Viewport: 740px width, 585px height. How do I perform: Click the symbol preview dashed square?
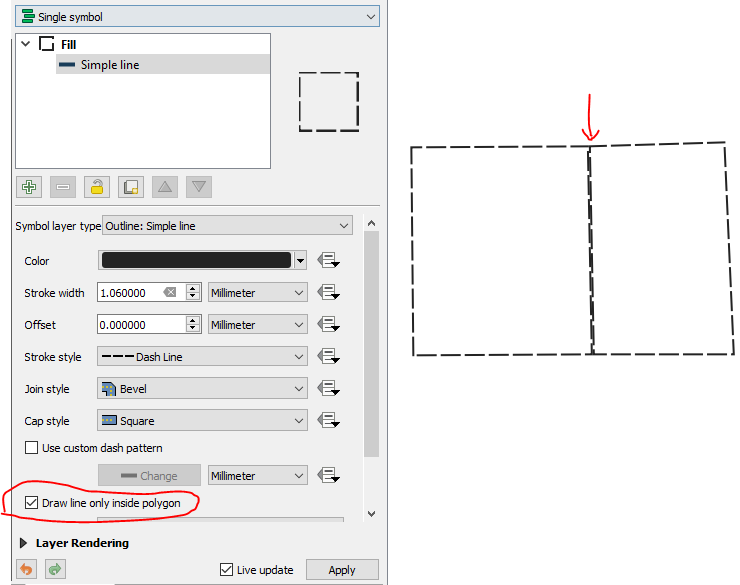[x=329, y=101]
